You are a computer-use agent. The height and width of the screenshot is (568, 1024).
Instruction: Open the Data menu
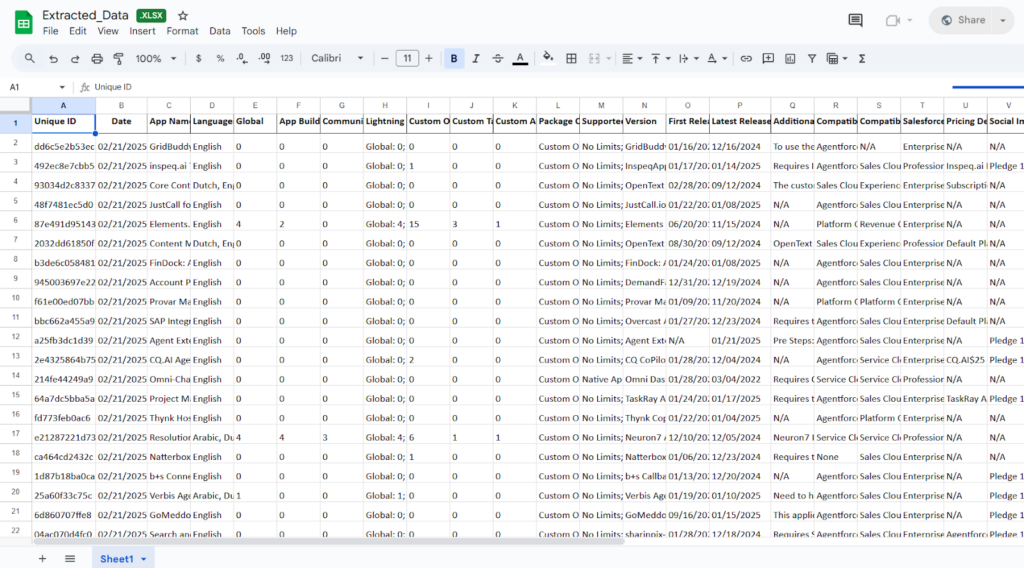220,31
